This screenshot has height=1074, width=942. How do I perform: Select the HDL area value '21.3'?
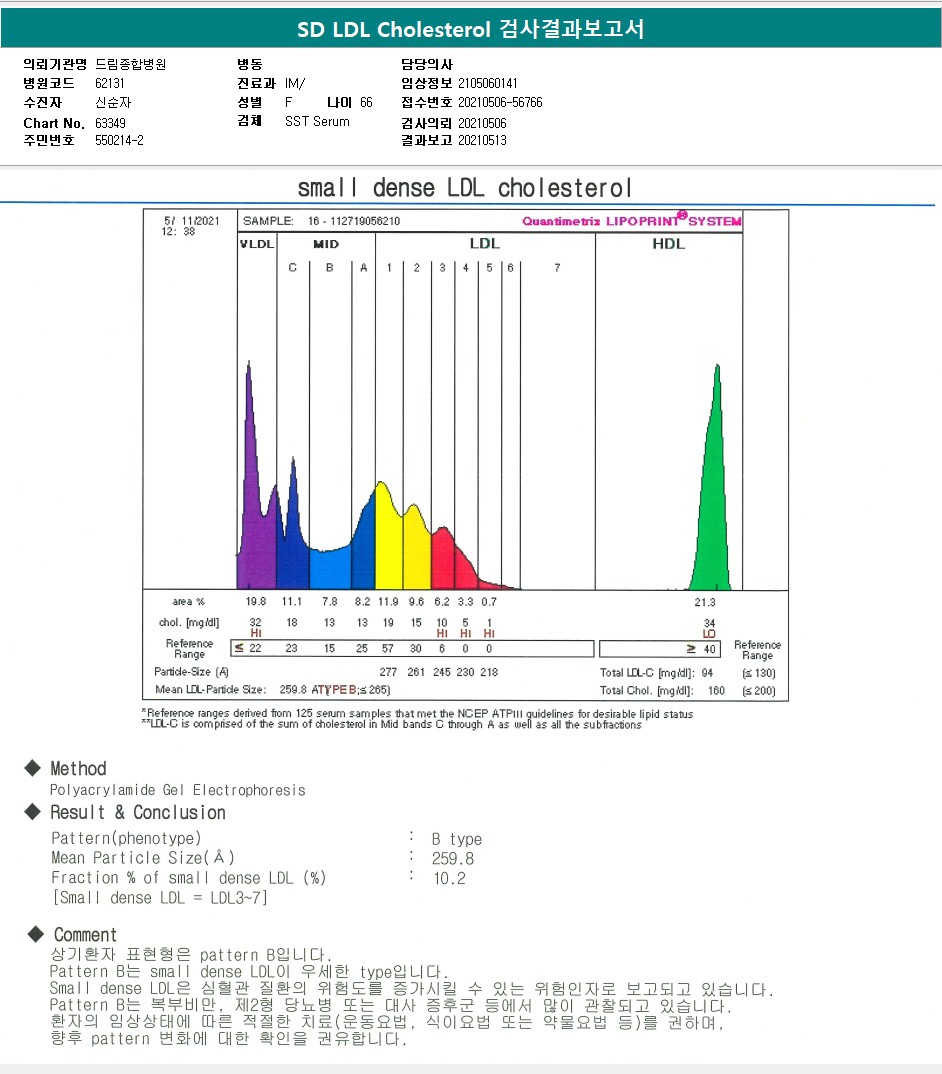pyautogui.click(x=705, y=602)
